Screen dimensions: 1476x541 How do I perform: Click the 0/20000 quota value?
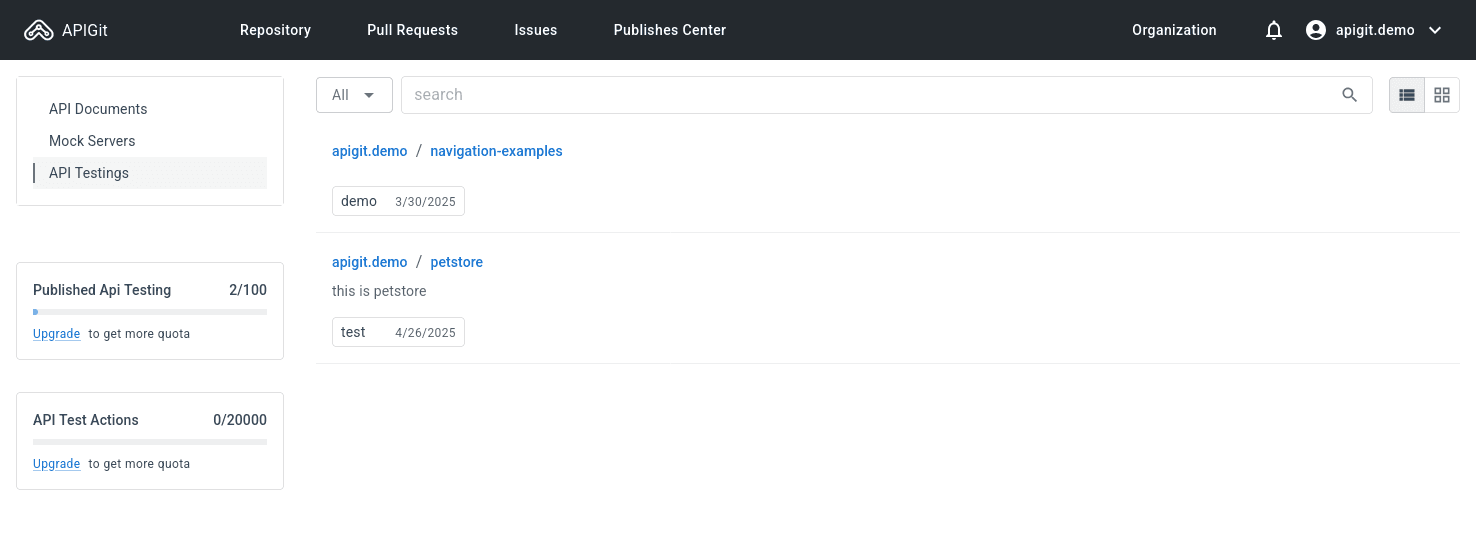coord(240,420)
